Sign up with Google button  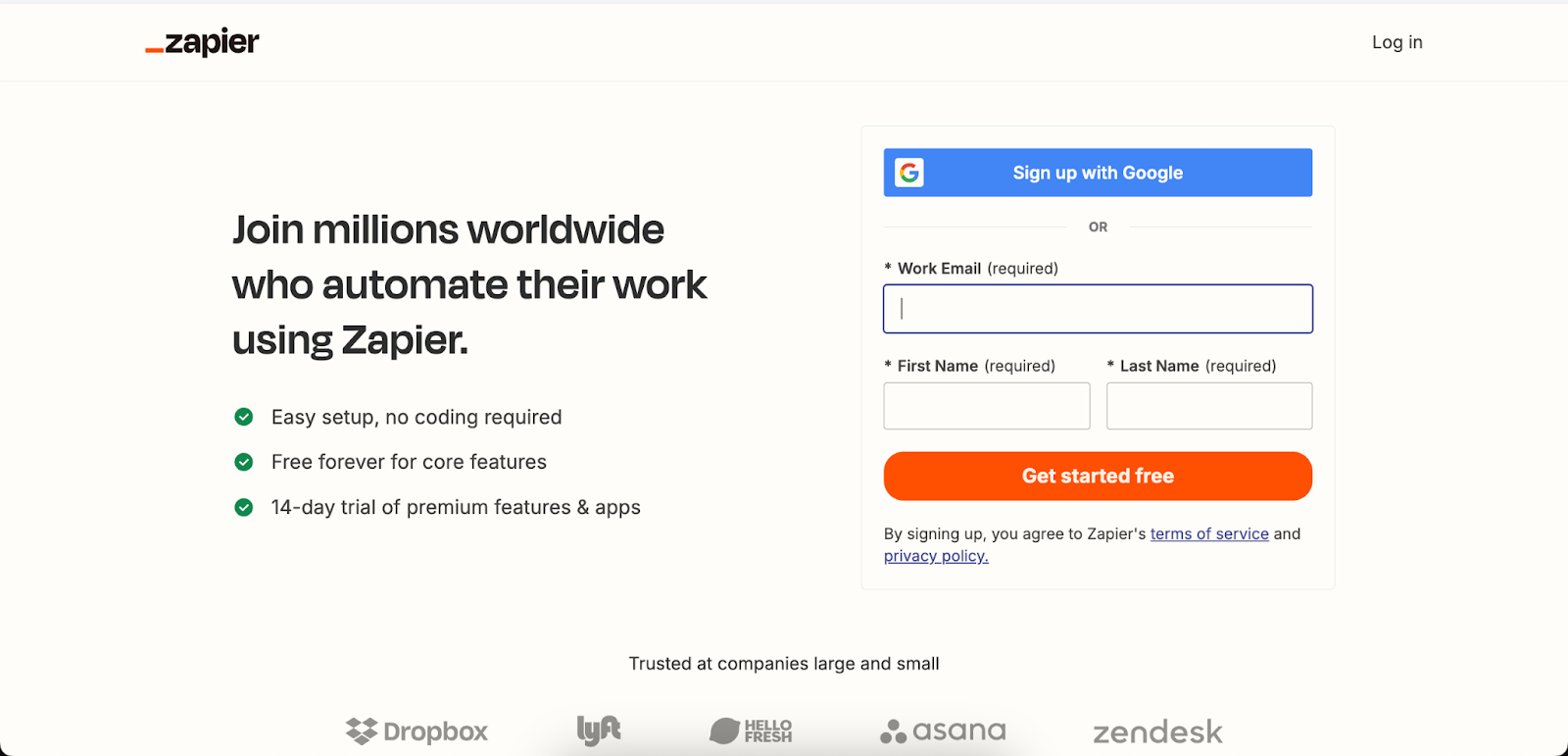[x=1098, y=173]
